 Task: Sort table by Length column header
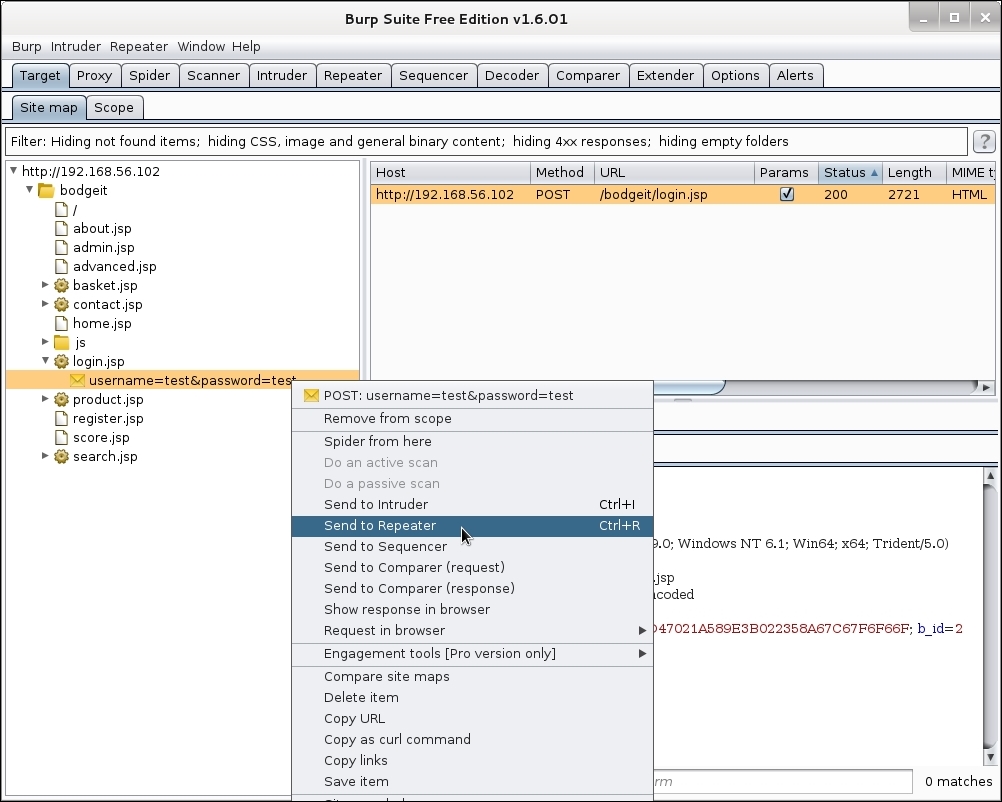click(914, 173)
